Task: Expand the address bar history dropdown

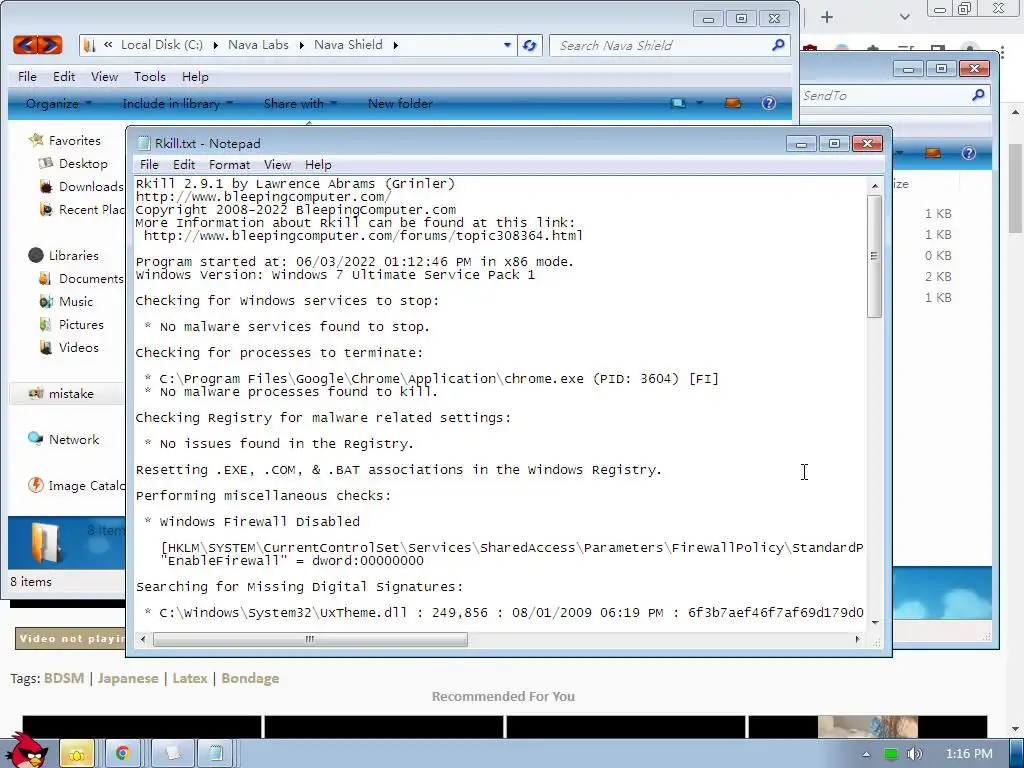Action: 507,45
